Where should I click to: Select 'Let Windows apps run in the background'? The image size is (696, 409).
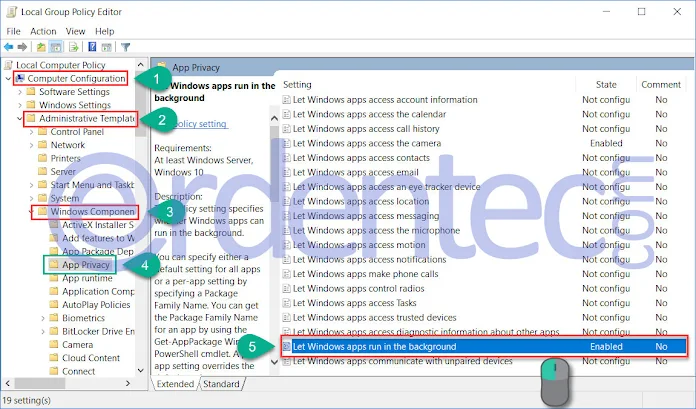tap(483, 347)
